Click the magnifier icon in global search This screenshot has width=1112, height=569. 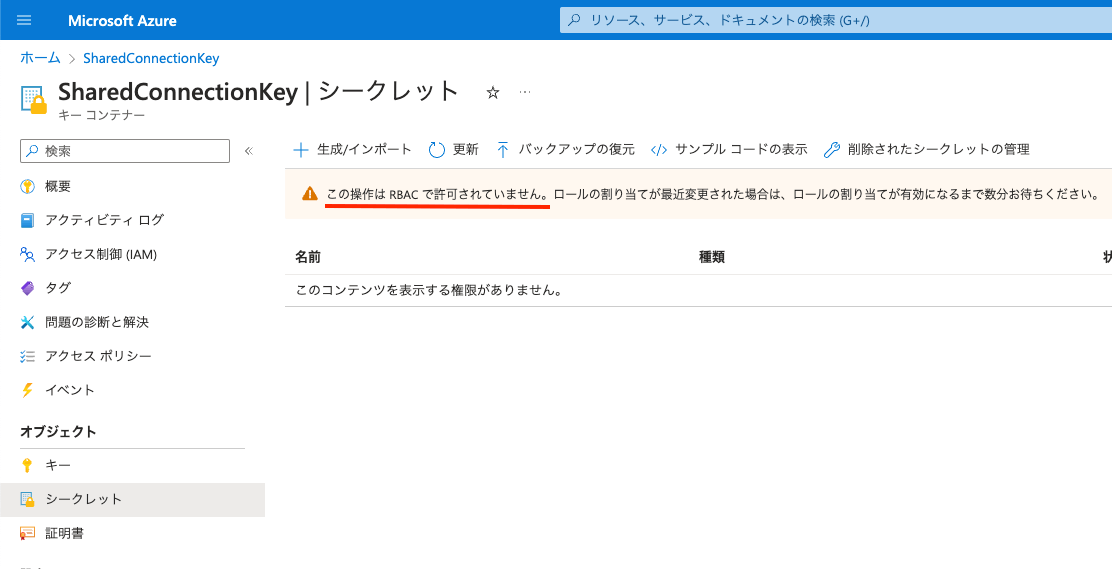point(575,20)
